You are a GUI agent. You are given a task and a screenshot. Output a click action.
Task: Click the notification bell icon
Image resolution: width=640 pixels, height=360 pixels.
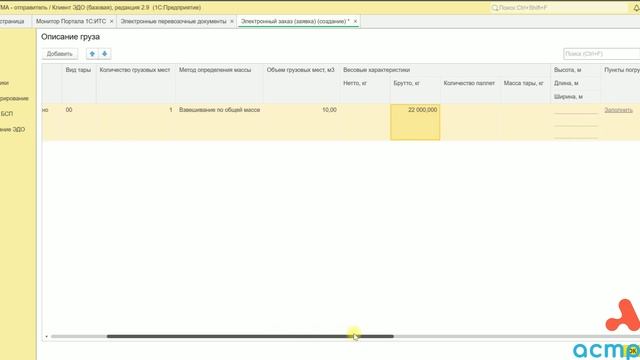636,8
